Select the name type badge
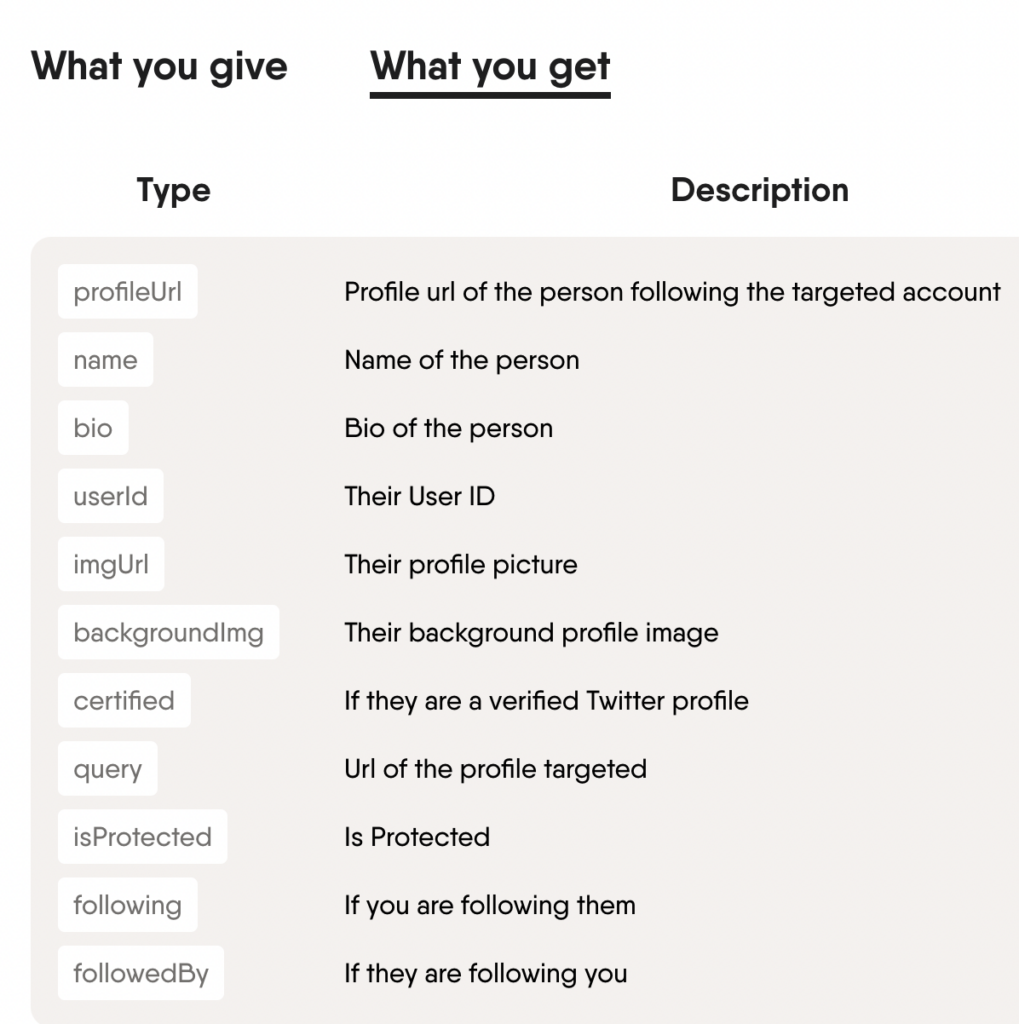Image resolution: width=1019 pixels, height=1024 pixels. (104, 359)
